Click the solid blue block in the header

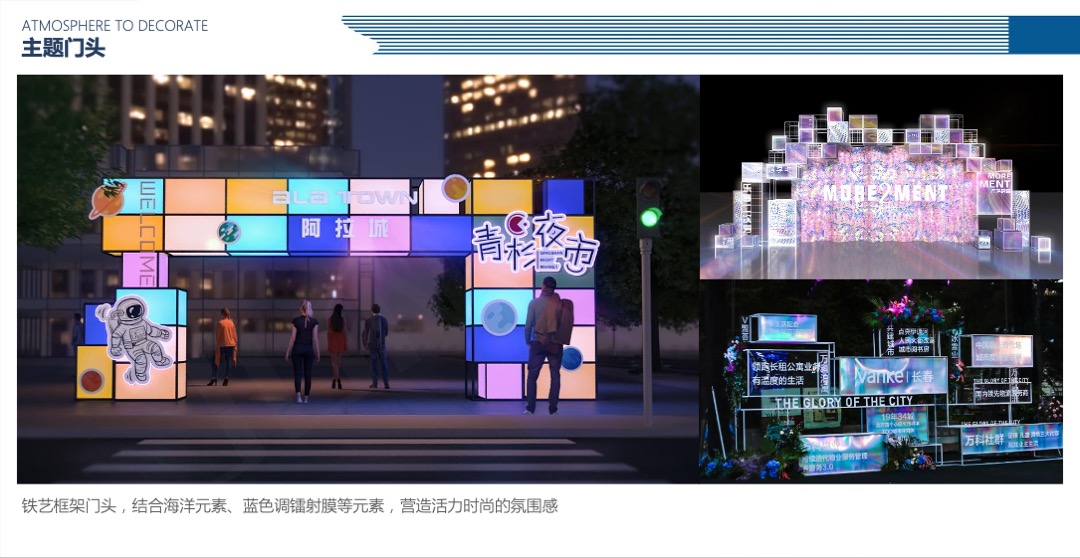coord(1042,34)
